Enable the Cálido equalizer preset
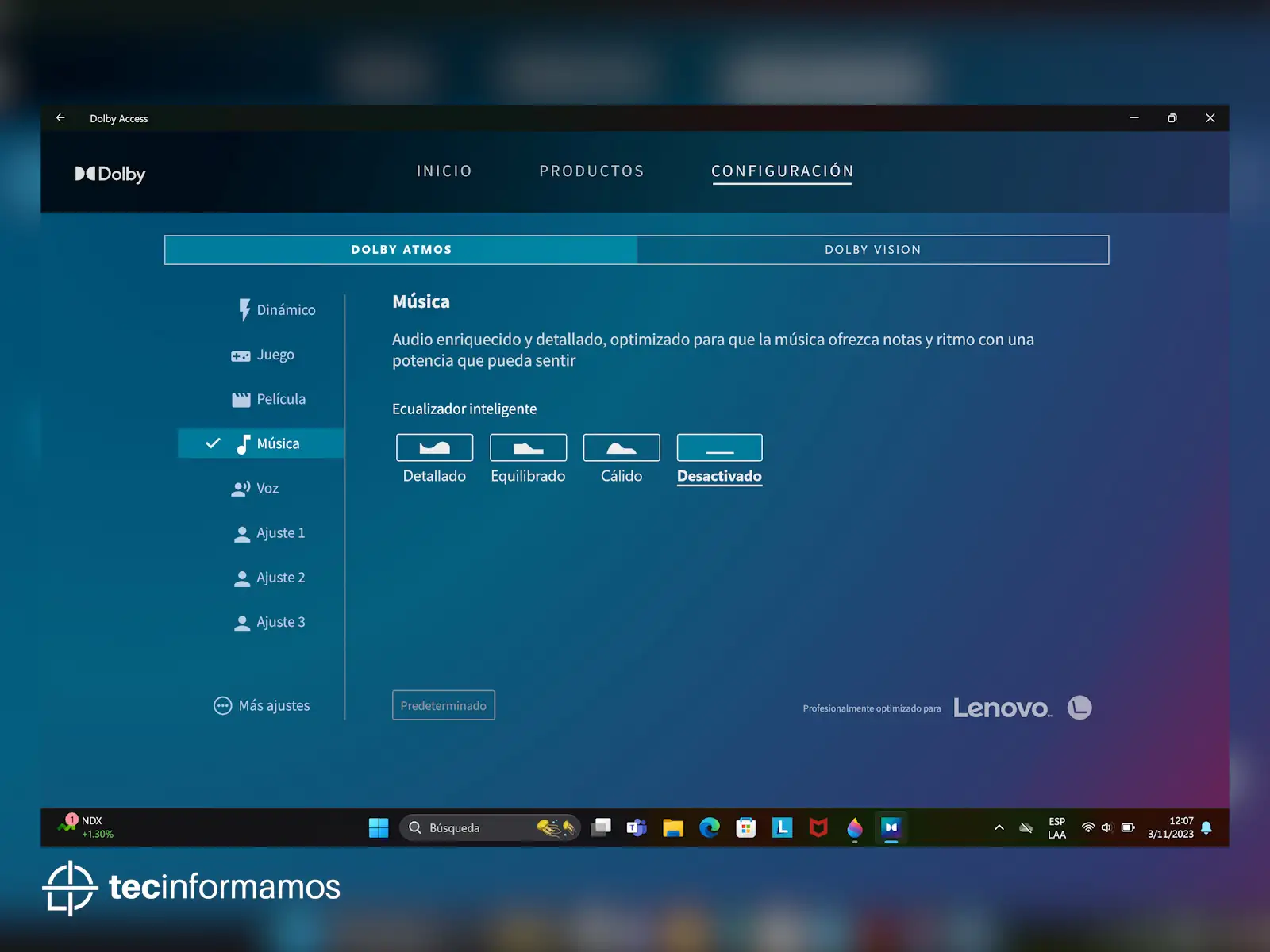Viewport: 1270px width, 952px height. 622,447
